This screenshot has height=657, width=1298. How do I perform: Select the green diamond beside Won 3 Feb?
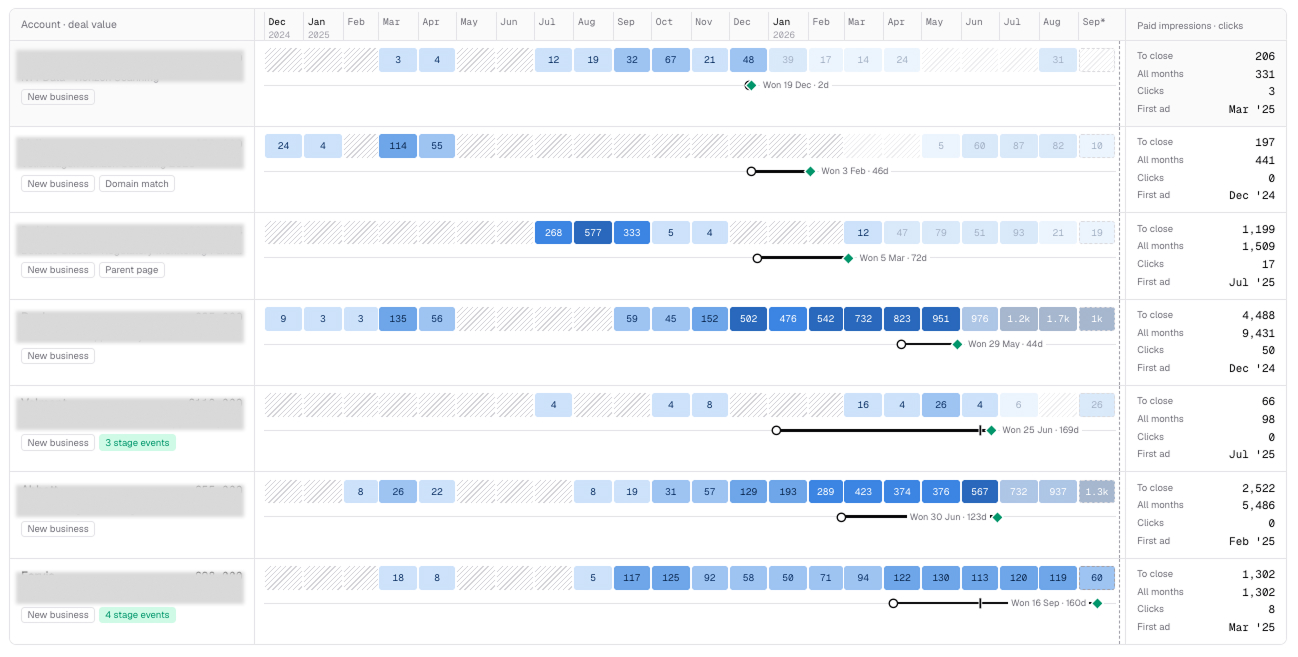coord(811,171)
